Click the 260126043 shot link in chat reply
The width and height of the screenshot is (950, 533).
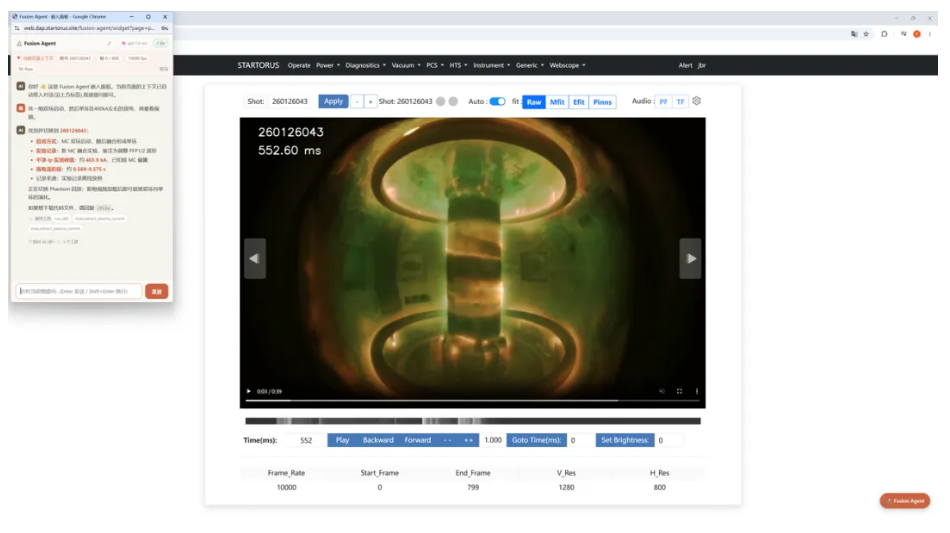(73, 131)
